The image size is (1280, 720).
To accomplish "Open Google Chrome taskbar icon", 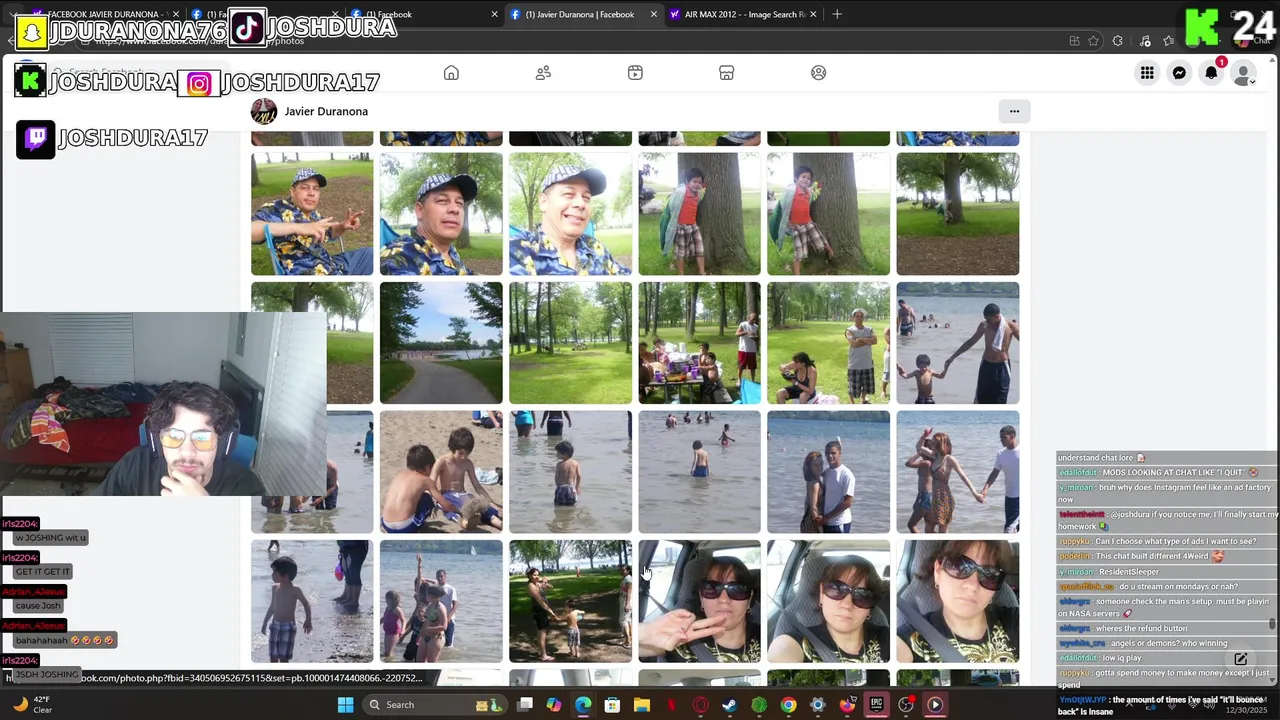I will tap(789, 704).
